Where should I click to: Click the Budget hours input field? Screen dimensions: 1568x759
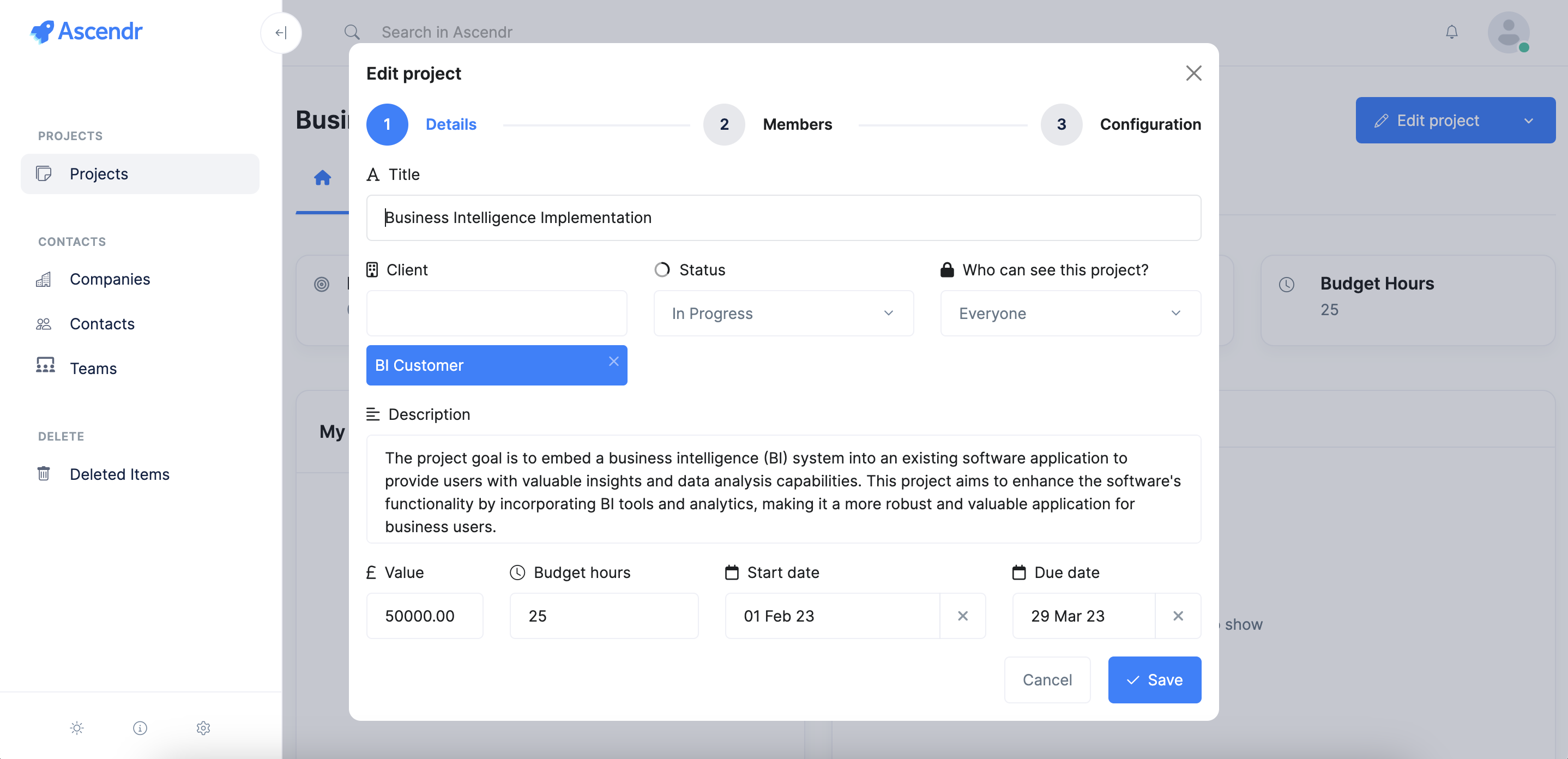tap(603, 616)
